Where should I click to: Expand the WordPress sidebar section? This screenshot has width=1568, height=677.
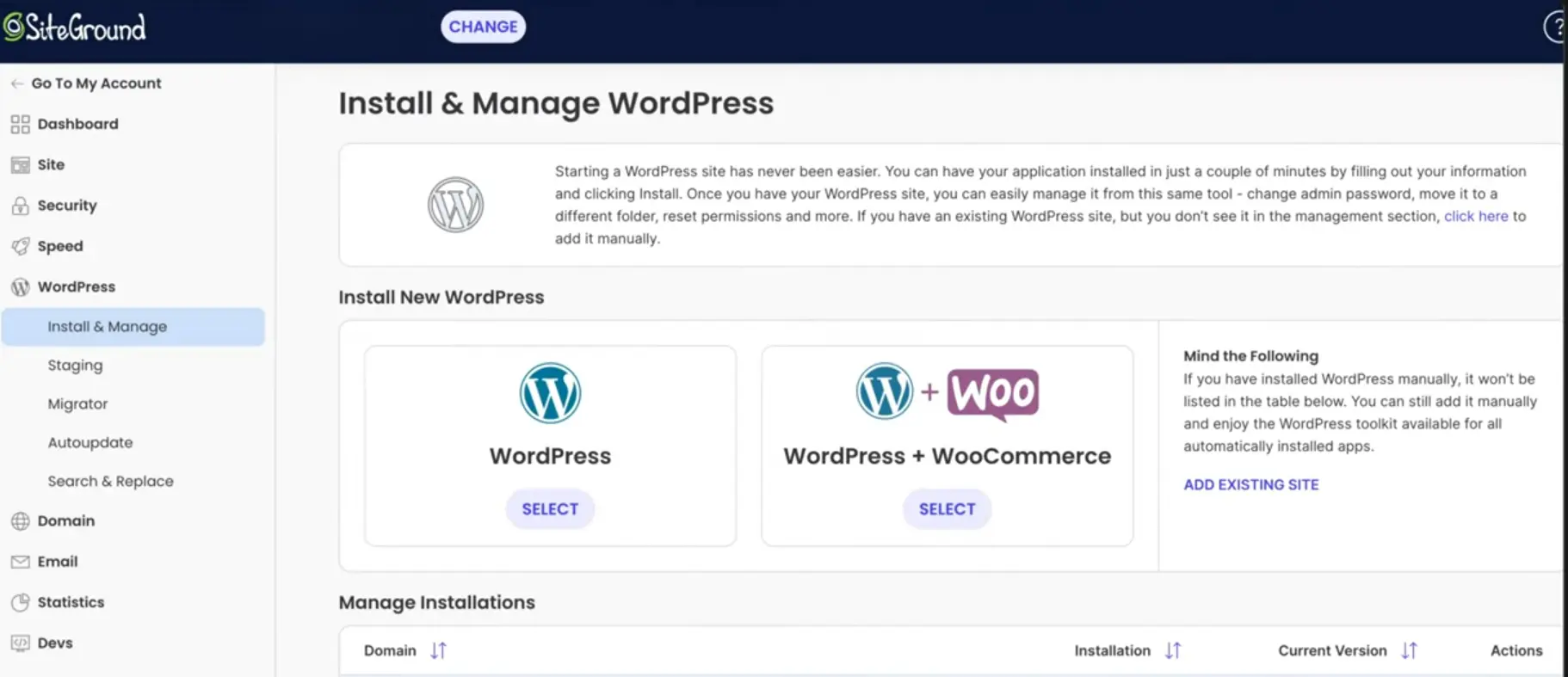click(x=76, y=287)
